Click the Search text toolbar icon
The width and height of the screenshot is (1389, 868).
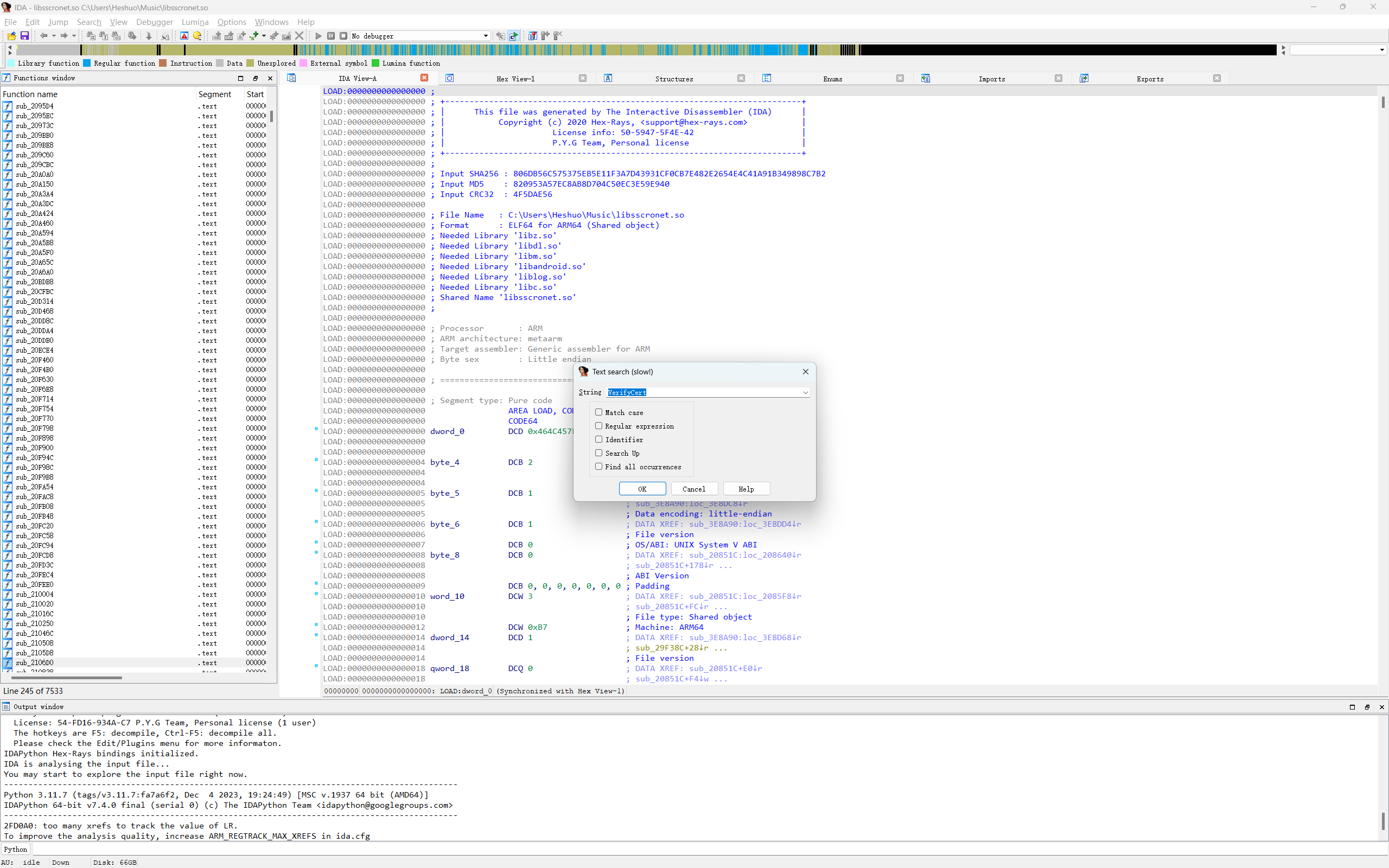pos(104,36)
